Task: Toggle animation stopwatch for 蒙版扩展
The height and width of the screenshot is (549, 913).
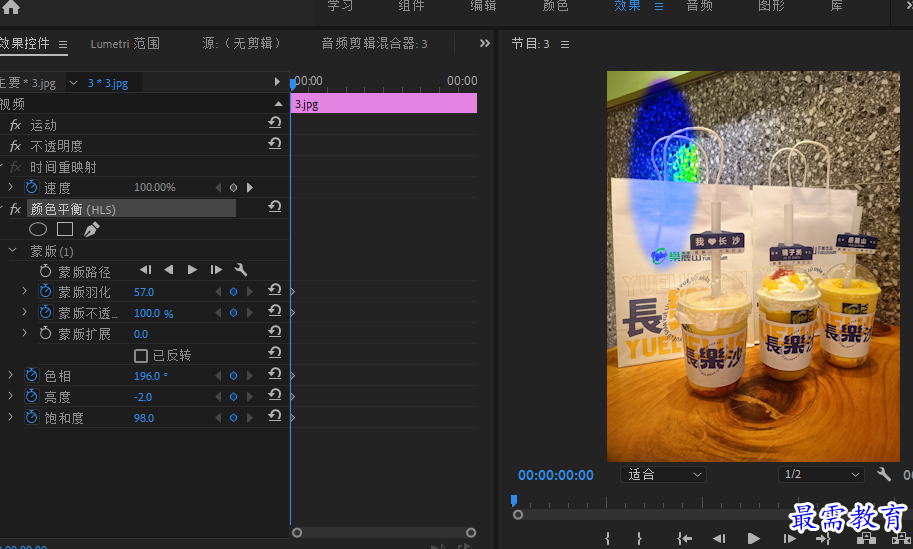Action: coord(45,334)
